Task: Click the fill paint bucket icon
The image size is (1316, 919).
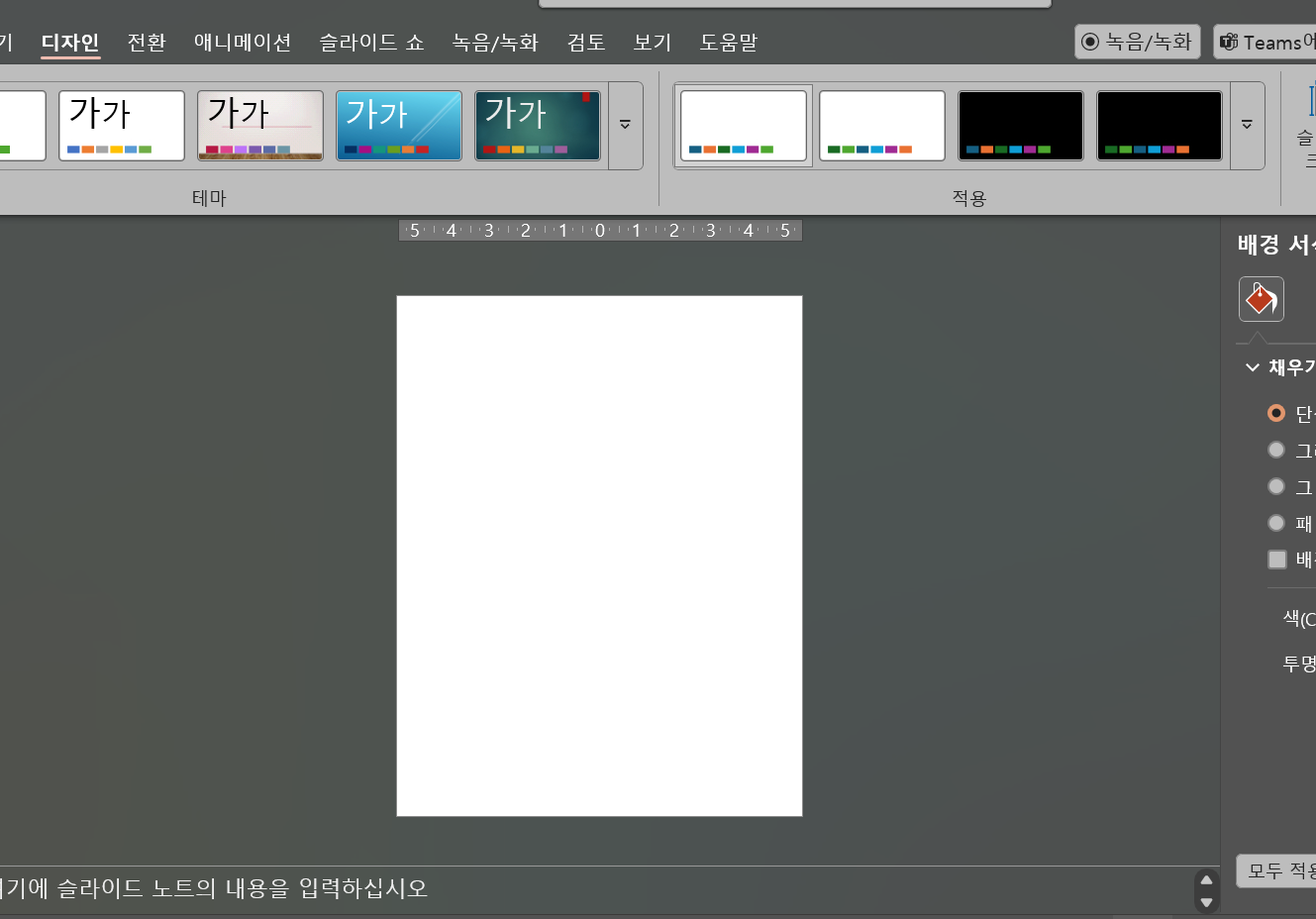Action: coord(1262,299)
